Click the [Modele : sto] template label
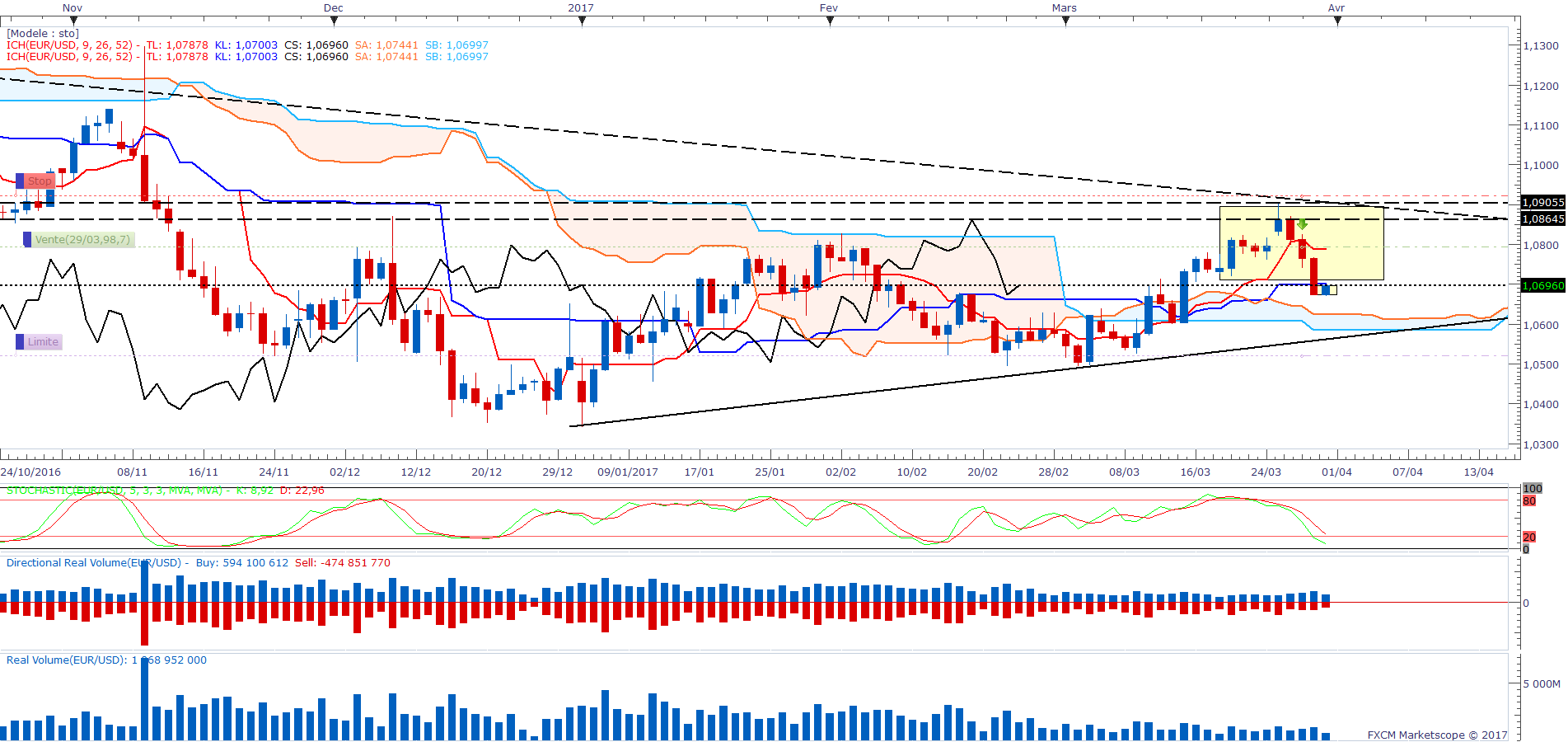This screenshot has height=742, width=1568. pyautogui.click(x=43, y=34)
